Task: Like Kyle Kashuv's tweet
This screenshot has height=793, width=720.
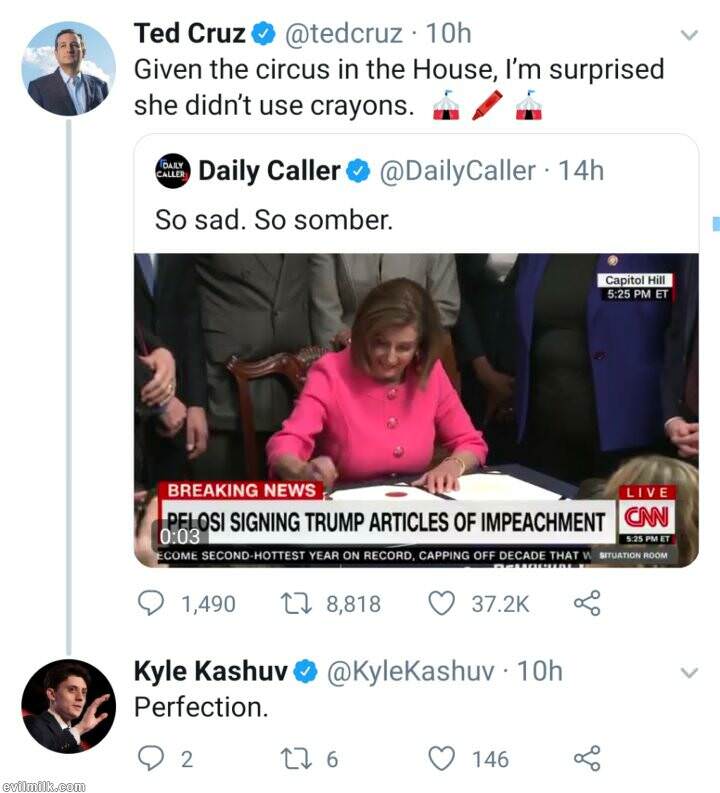Action: 442,759
